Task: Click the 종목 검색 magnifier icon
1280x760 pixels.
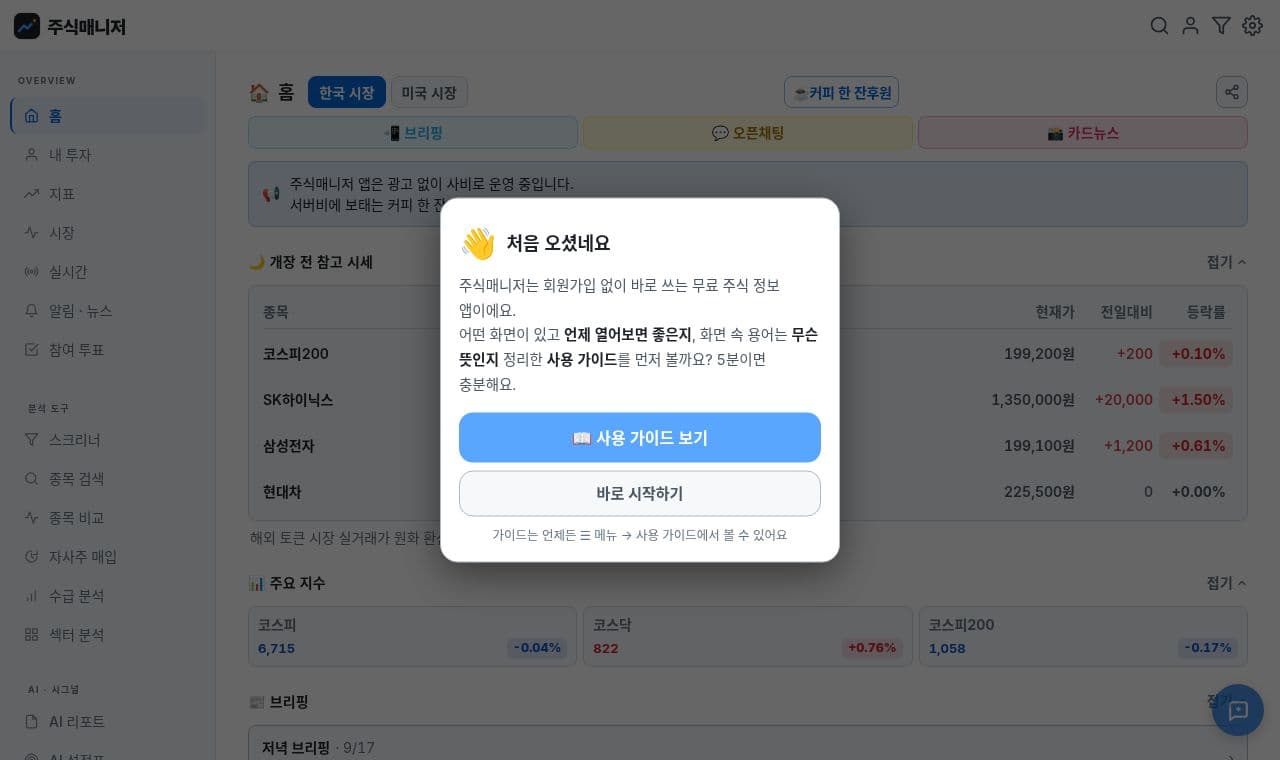Action: pyautogui.click(x=31, y=479)
